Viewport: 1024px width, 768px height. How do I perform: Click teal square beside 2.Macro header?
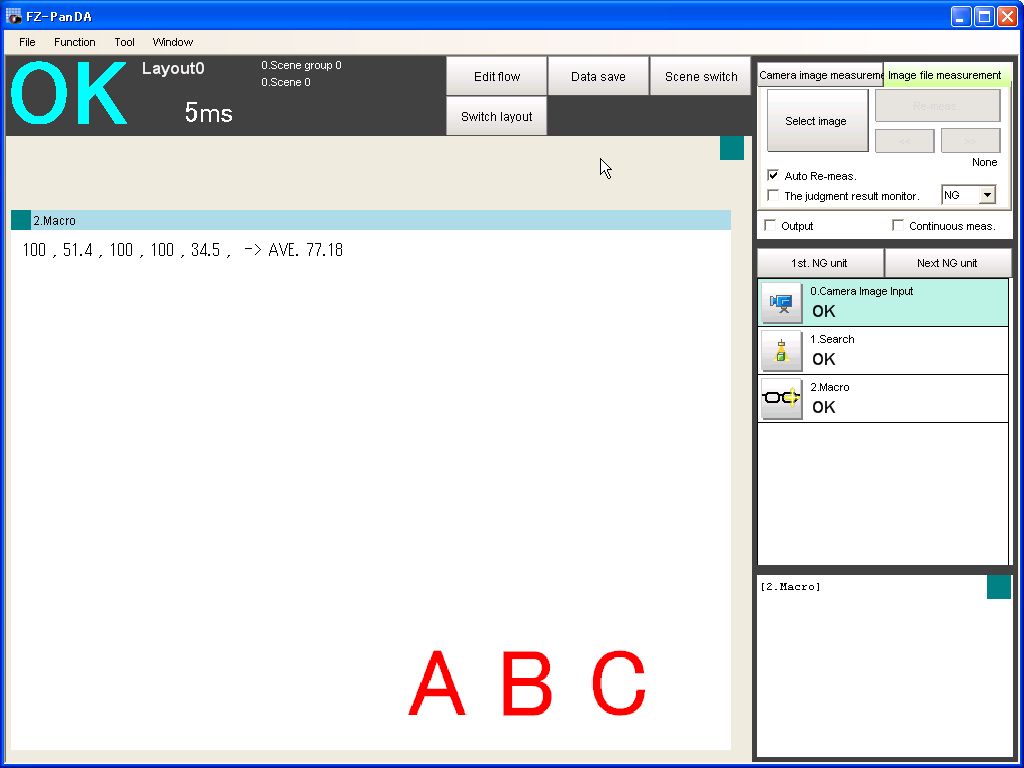pos(21,220)
